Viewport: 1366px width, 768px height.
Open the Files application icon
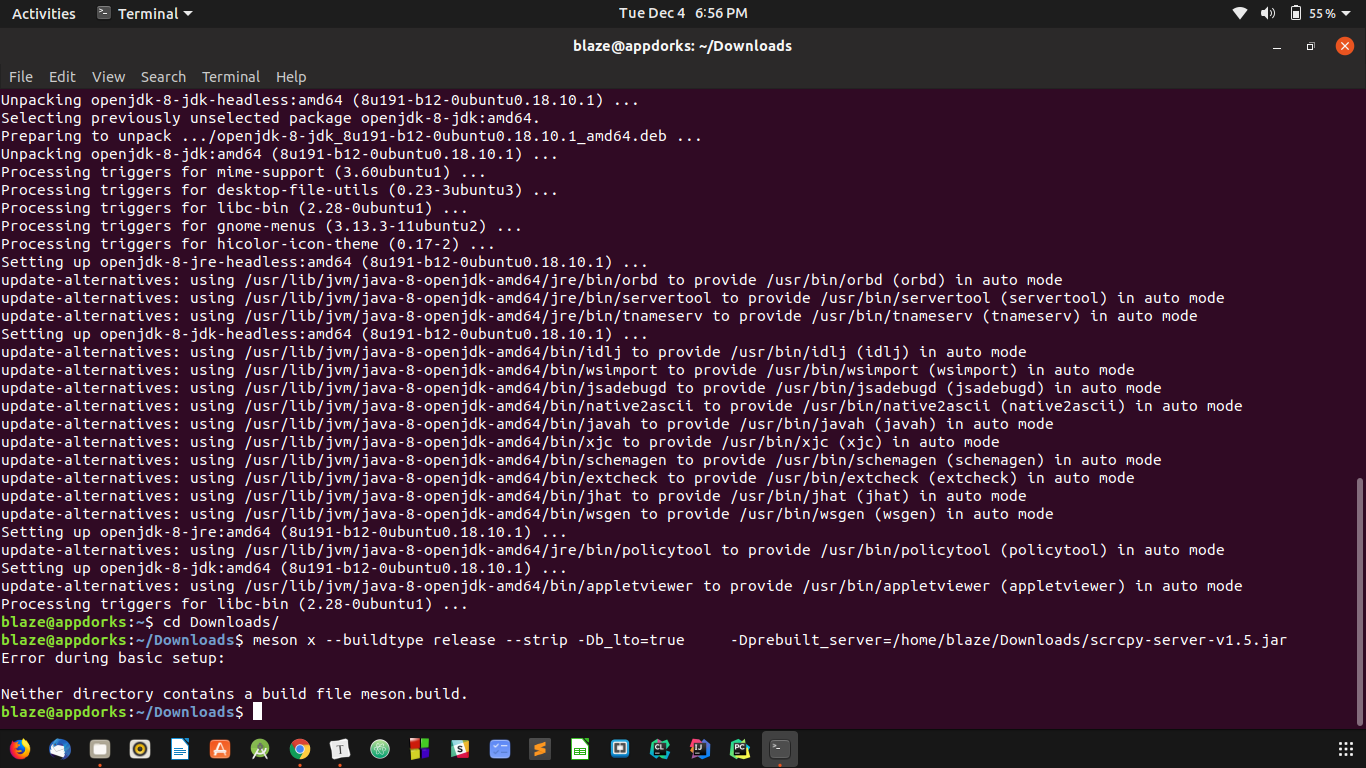[100, 748]
